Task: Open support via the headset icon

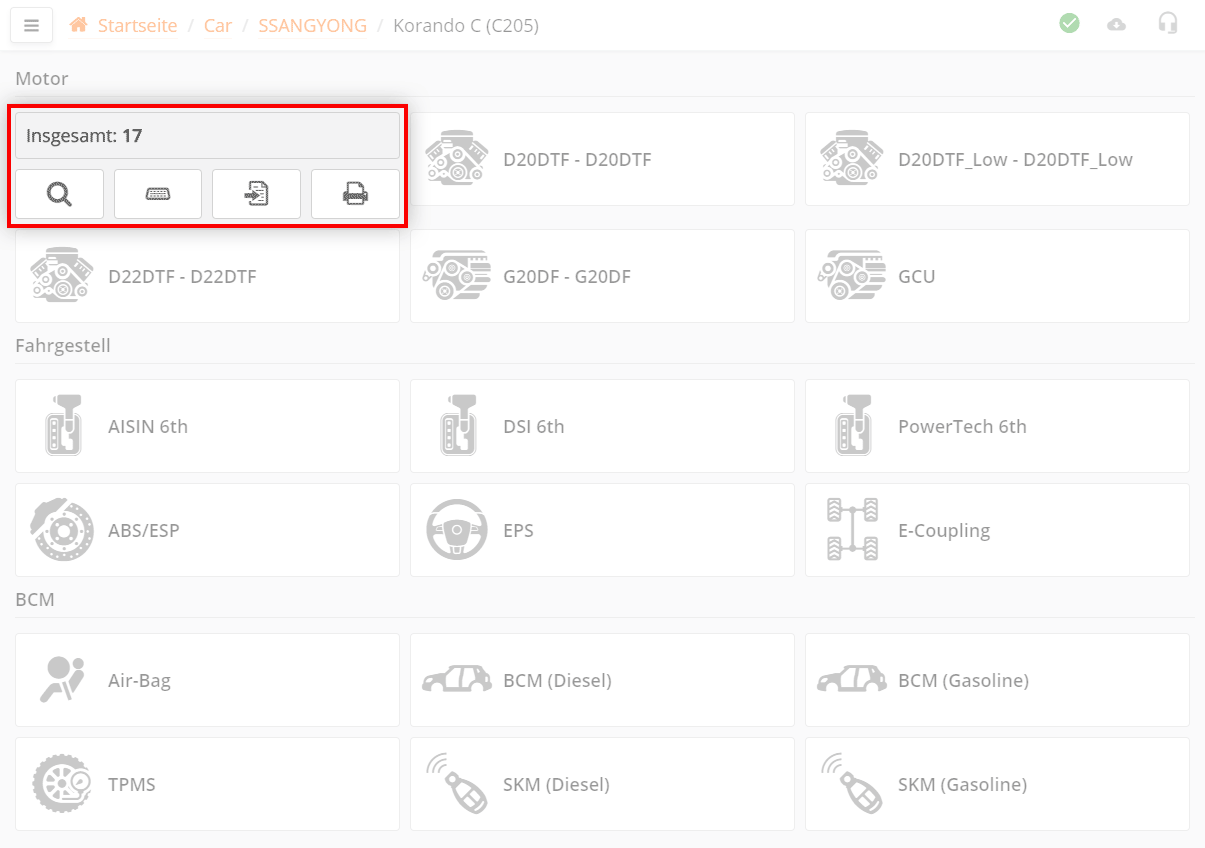Action: pyautogui.click(x=1167, y=24)
